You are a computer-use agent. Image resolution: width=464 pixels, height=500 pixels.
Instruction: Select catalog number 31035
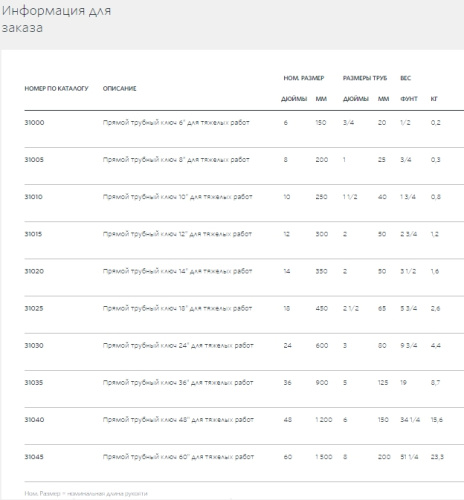click(x=34, y=382)
